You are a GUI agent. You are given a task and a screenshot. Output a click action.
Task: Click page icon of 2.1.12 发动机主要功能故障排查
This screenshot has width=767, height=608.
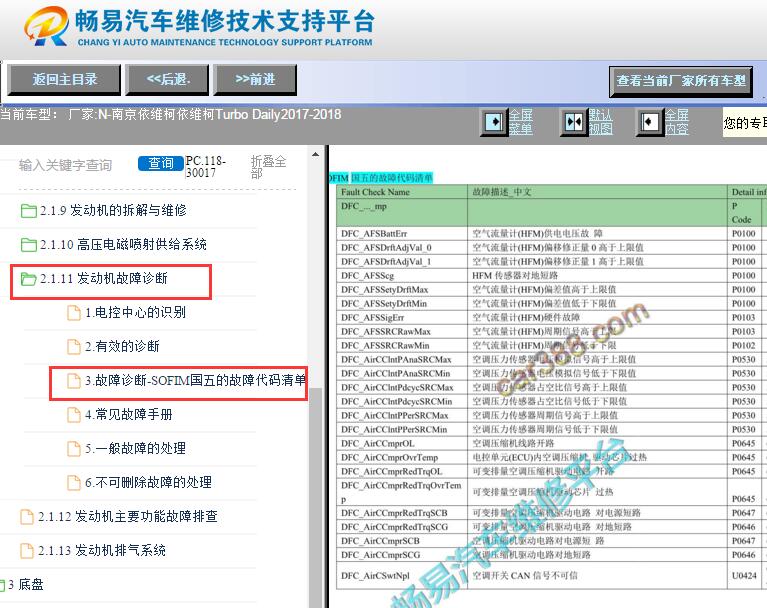[x=26, y=517]
